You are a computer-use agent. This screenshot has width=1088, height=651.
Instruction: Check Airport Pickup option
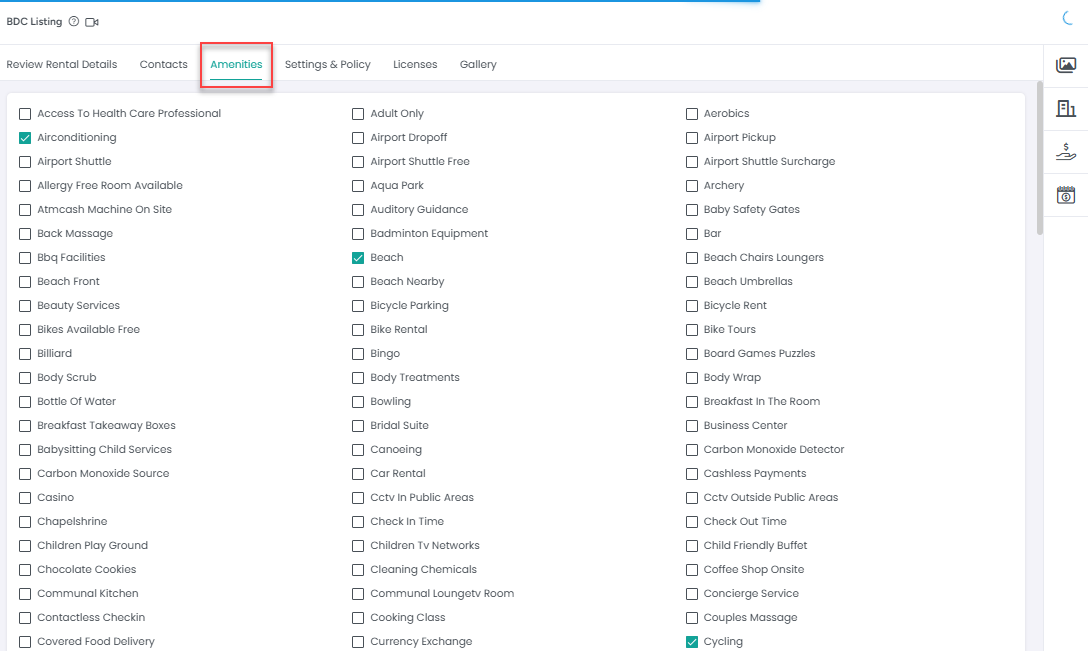(x=692, y=137)
